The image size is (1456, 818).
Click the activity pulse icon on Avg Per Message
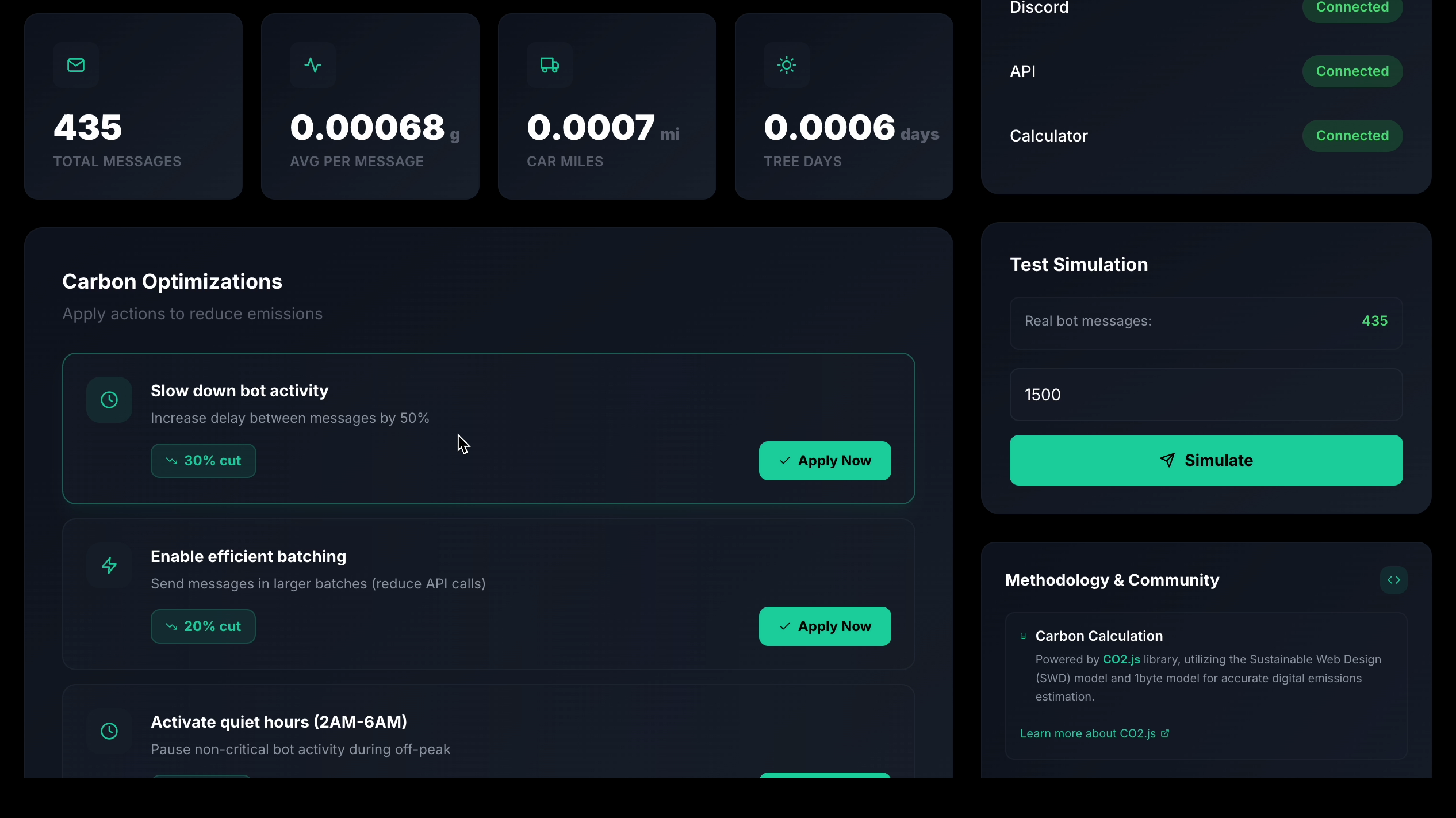point(313,65)
